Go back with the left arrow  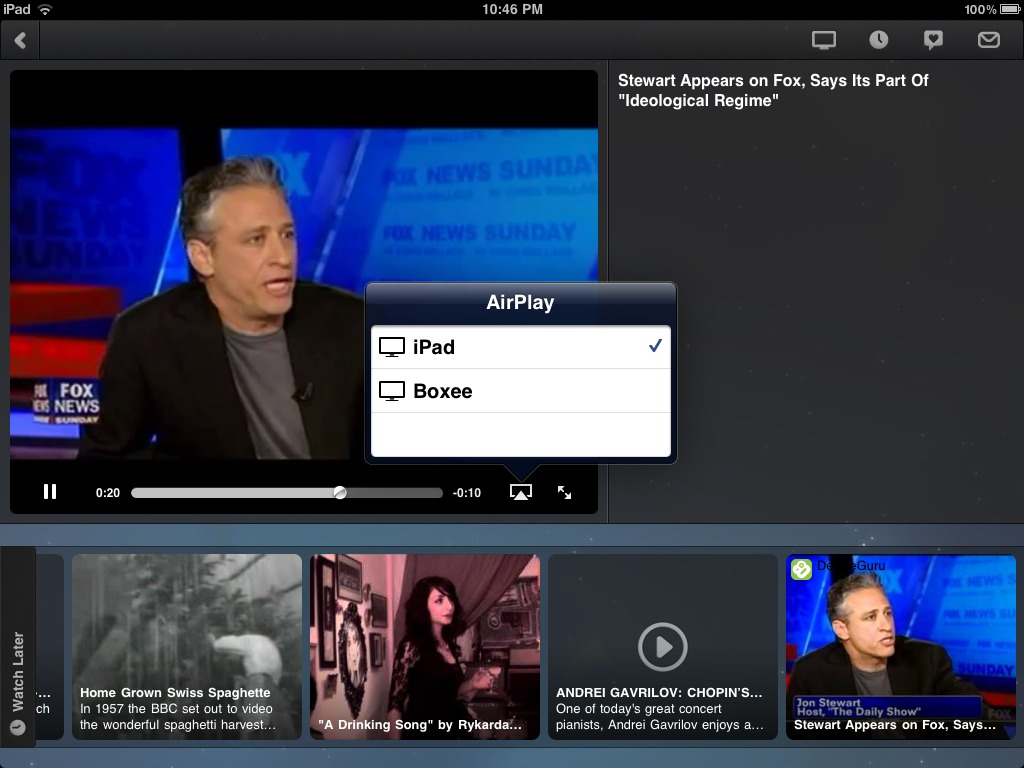(x=20, y=40)
